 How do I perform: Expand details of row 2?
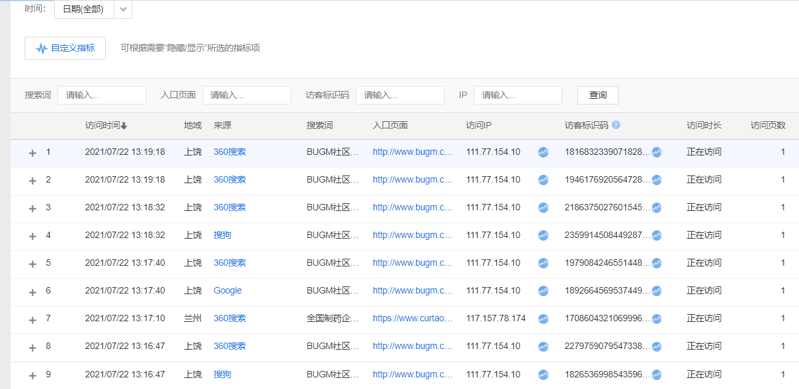(33, 180)
